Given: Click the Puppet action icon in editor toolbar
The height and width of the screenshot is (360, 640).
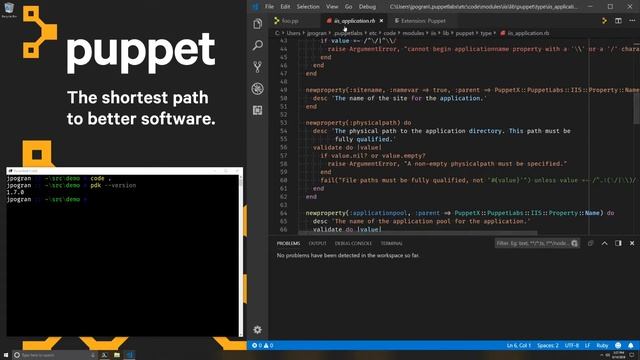Looking at the screenshot, I should (604, 21).
